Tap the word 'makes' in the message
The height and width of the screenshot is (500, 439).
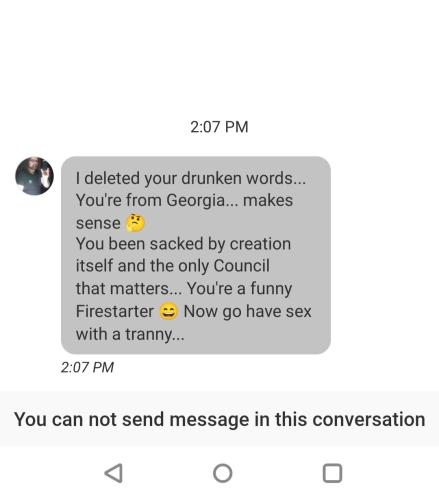point(268,201)
